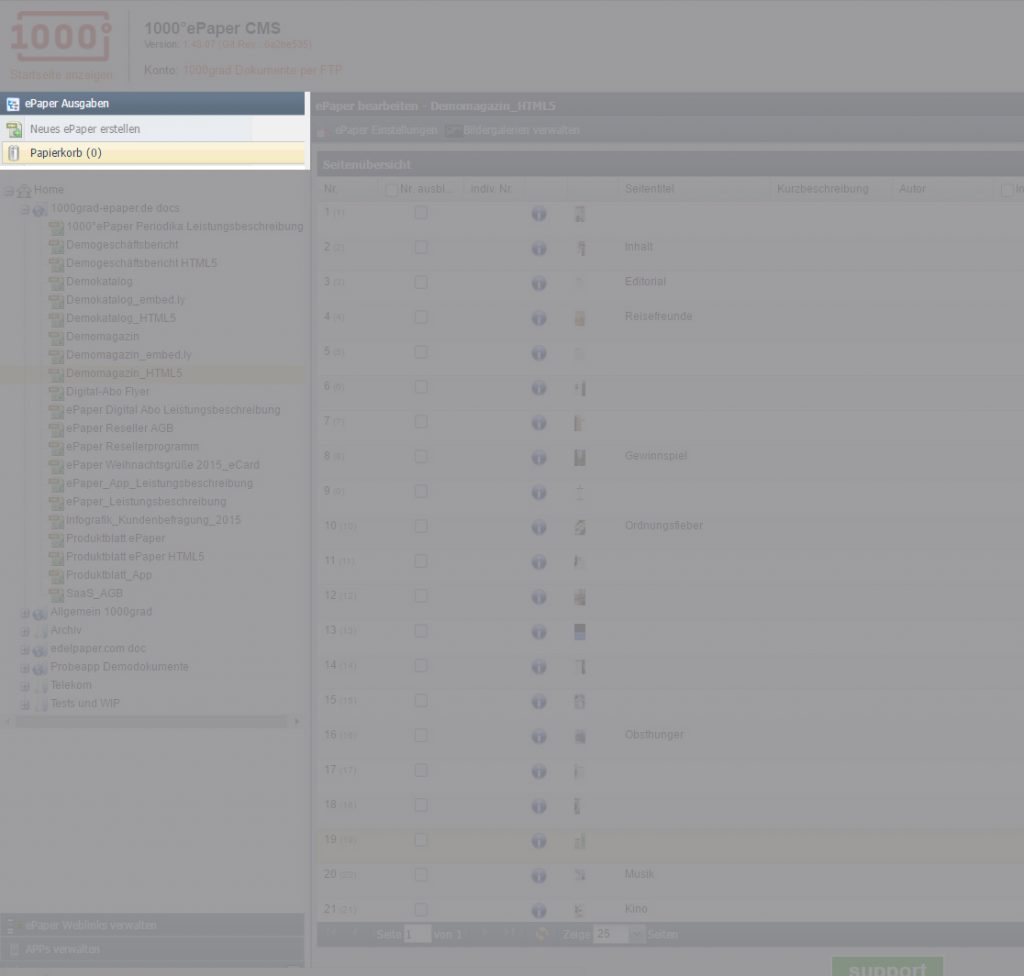The image size is (1024, 976).
Task: Check the Nr. ausbl. box for page 2
Action: (421, 247)
